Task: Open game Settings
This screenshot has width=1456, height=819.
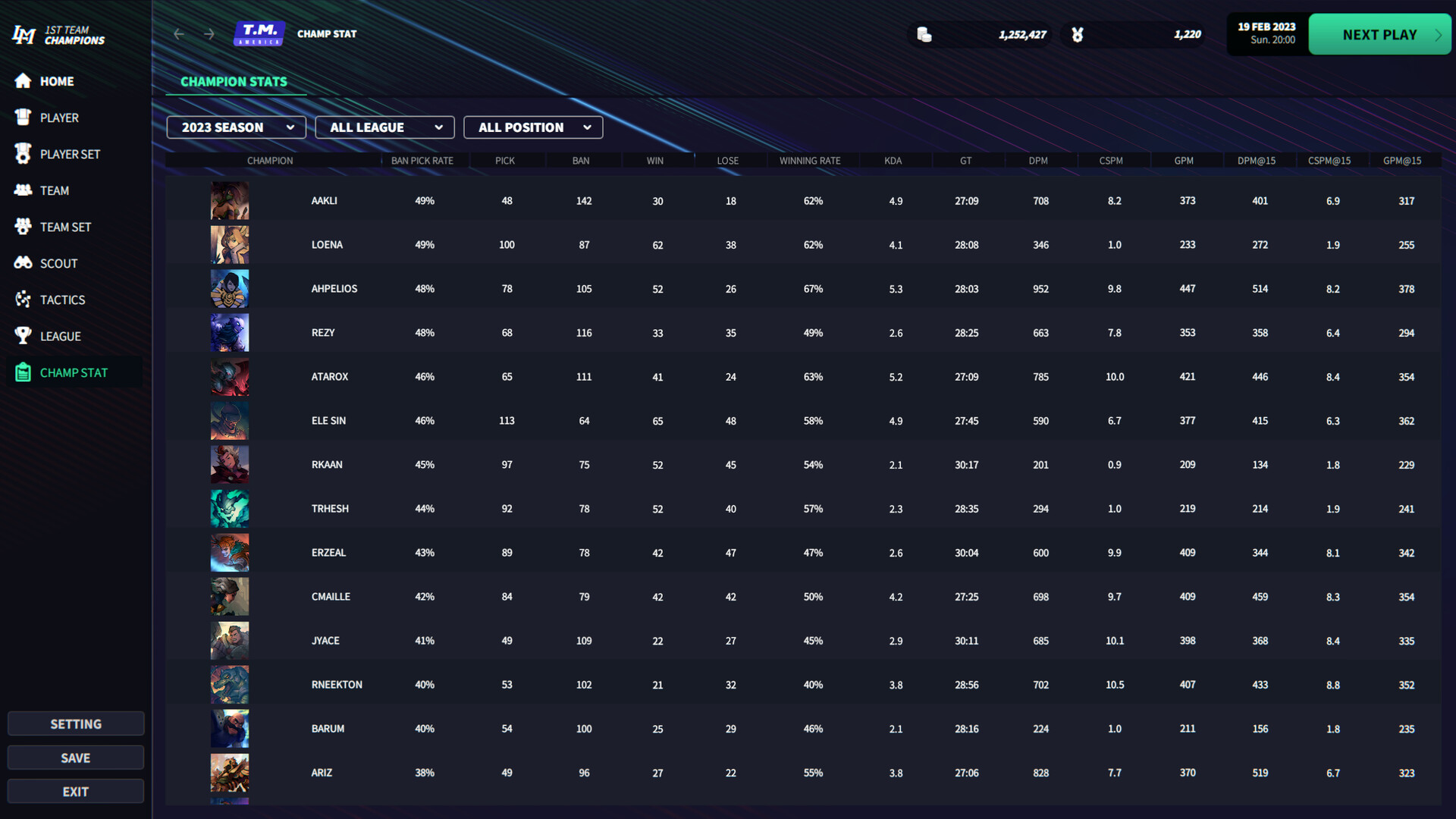Action: coord(75,723)
